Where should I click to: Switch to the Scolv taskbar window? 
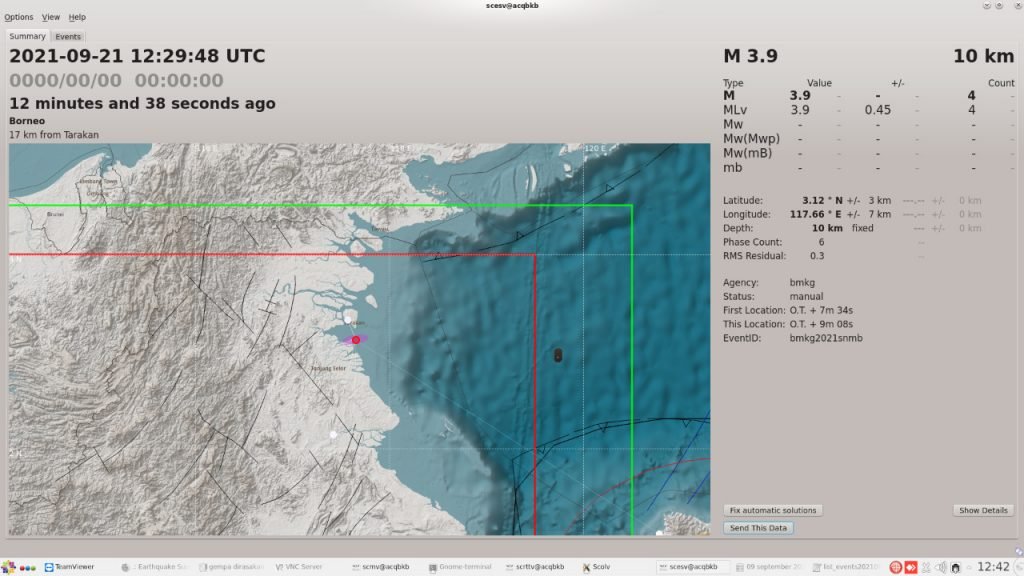pos(596,567)
